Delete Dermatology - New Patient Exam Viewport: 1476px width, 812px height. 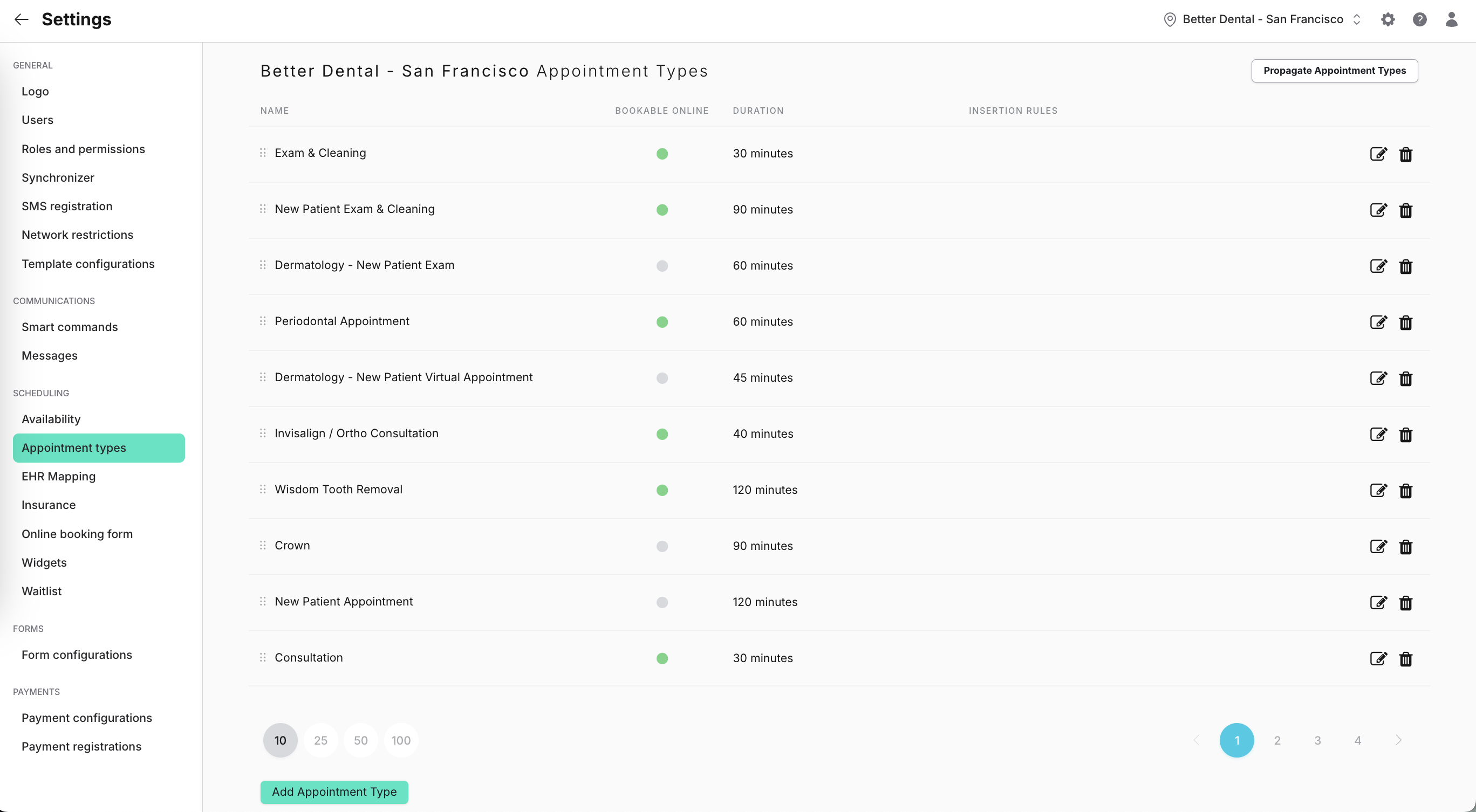point(1405,266)
